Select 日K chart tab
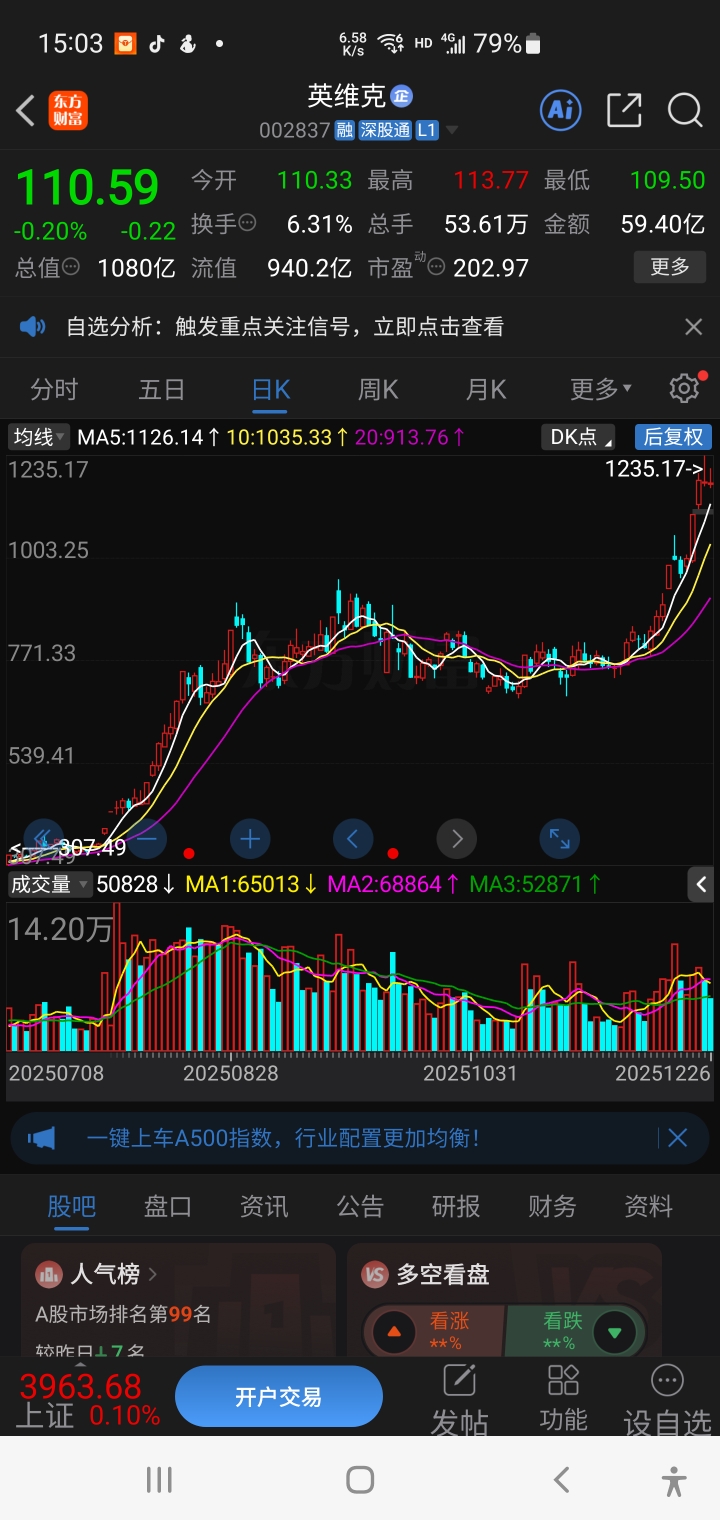Screen dimensions: 720x1520 click(x=270, y=389)
